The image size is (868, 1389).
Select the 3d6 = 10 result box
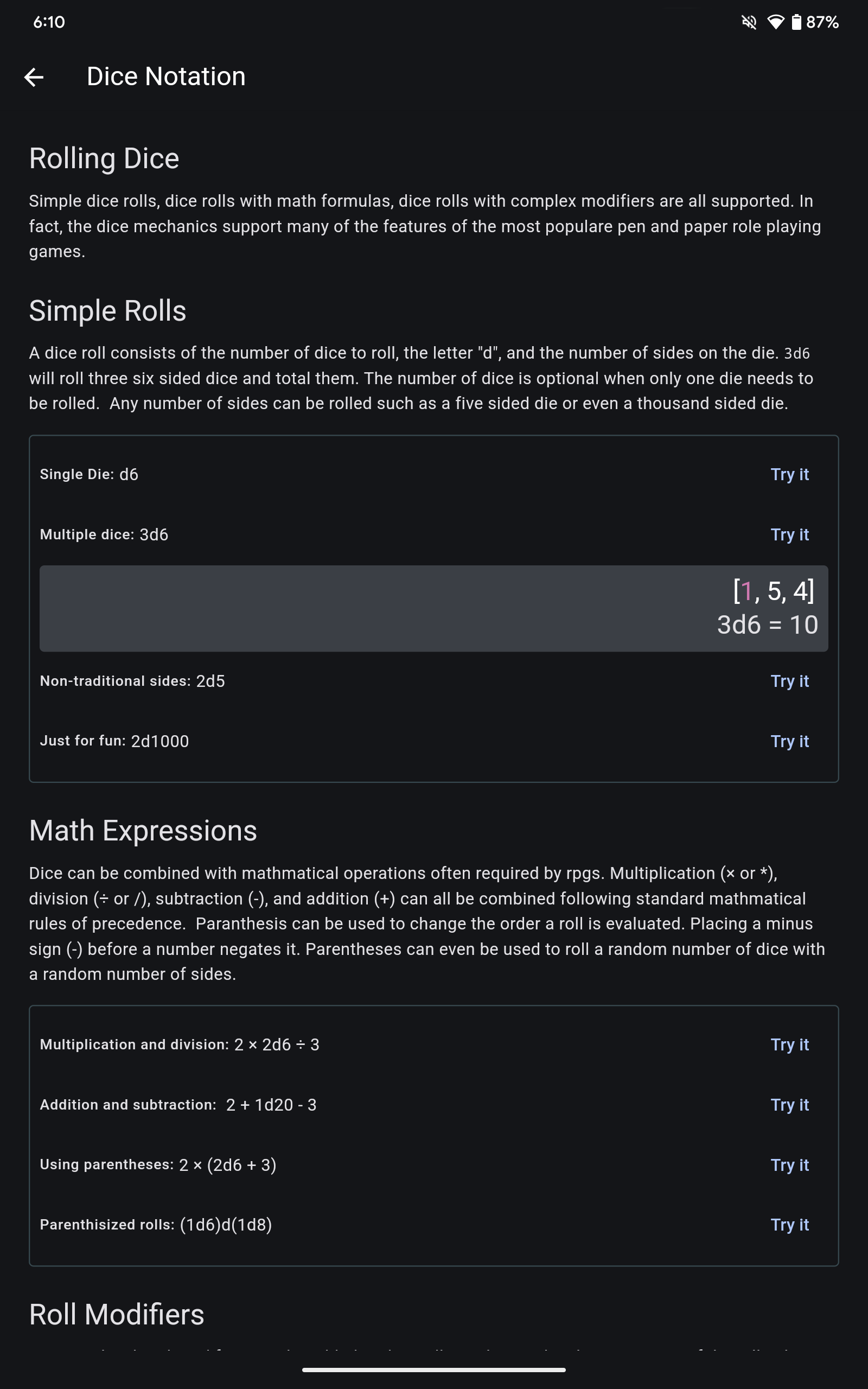(434, 608)
